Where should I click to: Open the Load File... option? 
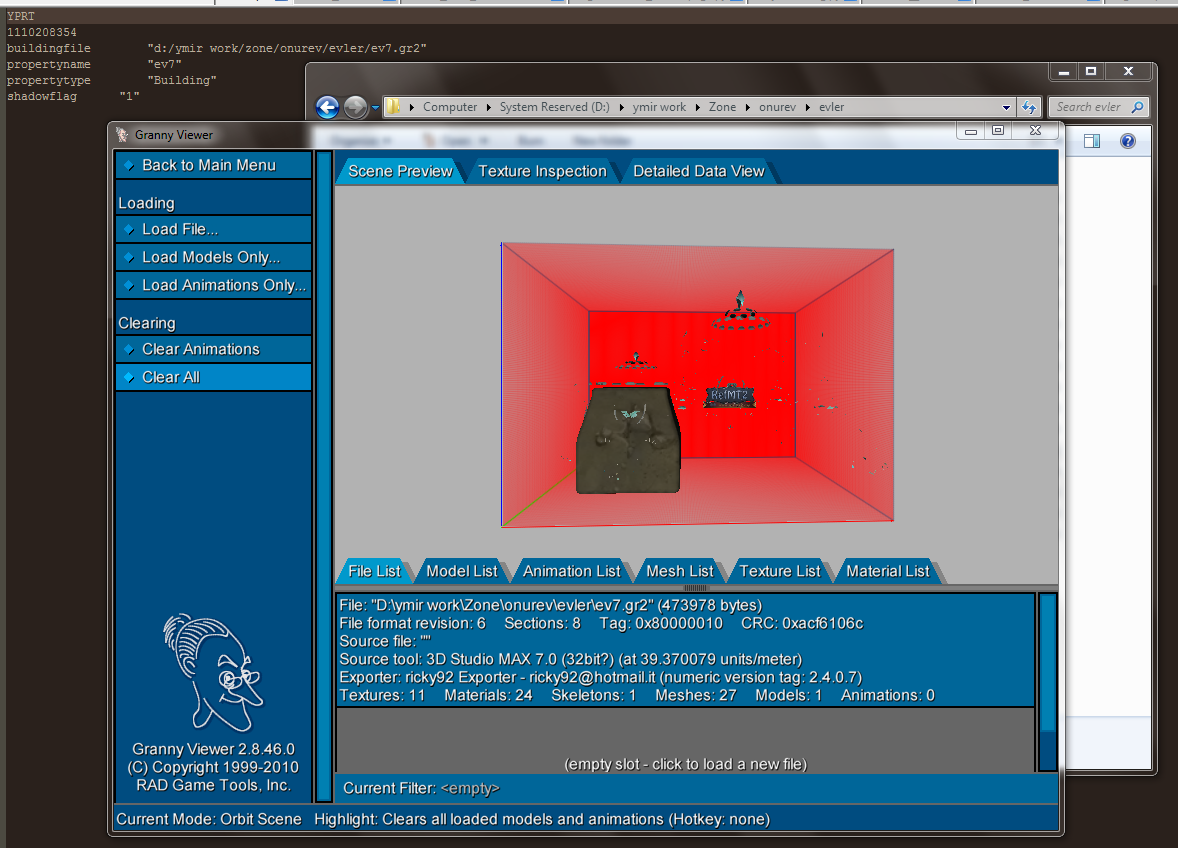(x=213, y=229)
